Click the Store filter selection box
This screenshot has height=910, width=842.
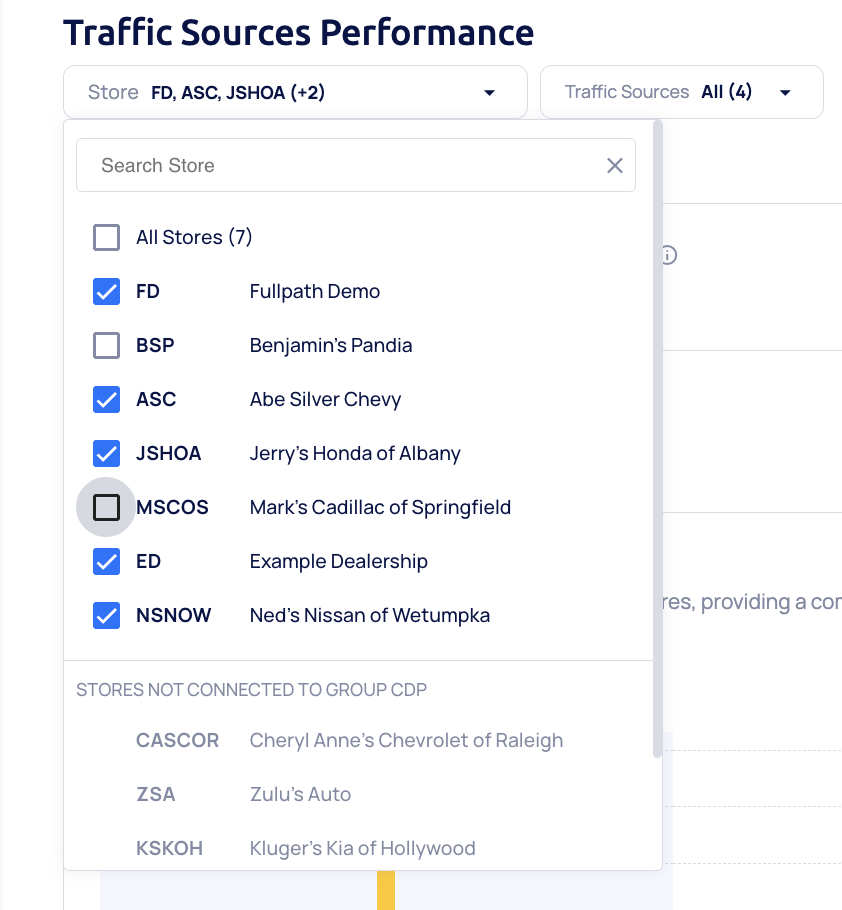coord(294,93)
